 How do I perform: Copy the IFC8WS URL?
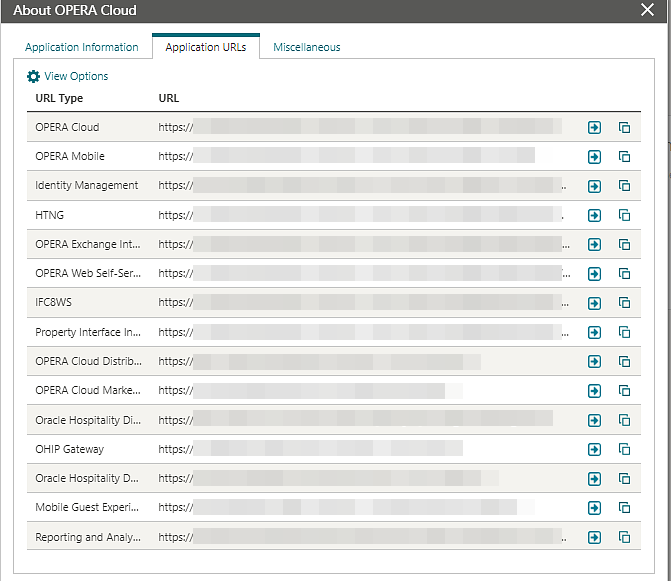click(624, 303)
